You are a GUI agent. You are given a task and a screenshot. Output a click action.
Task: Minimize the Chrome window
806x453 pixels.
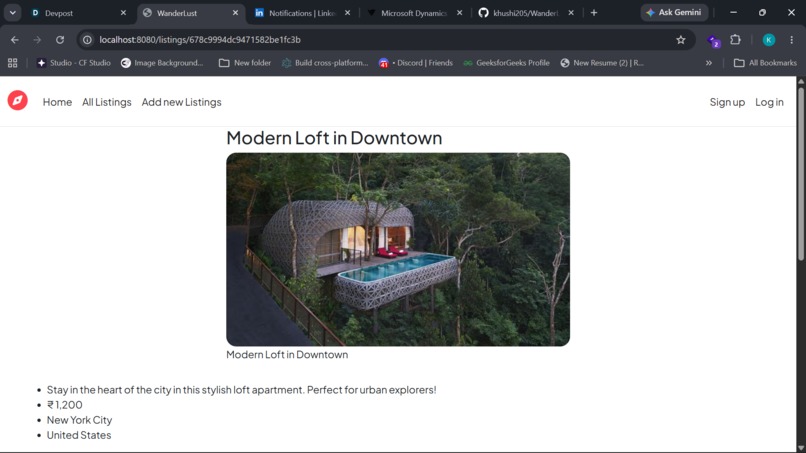(734, 12)
